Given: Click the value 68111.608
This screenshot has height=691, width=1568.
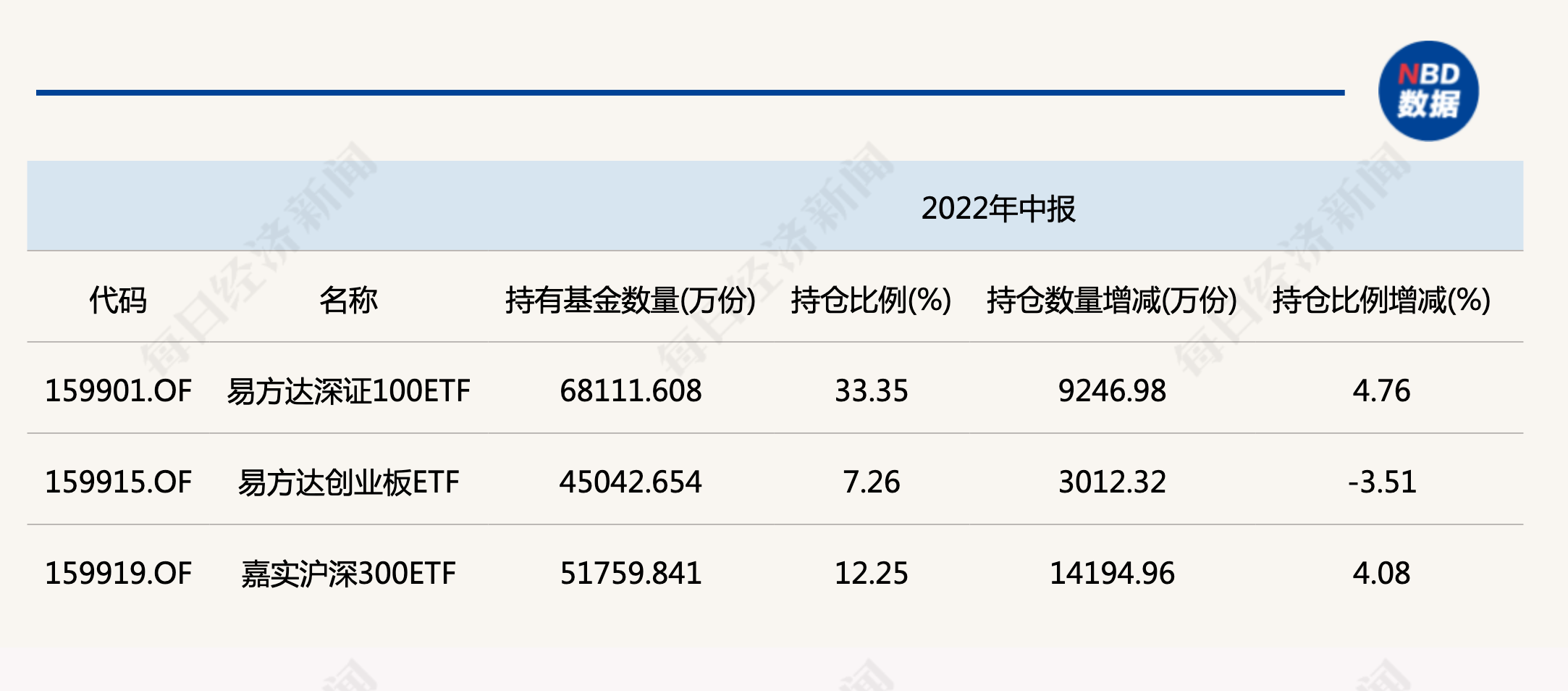Looking at the screenshot, I should 630,391.
